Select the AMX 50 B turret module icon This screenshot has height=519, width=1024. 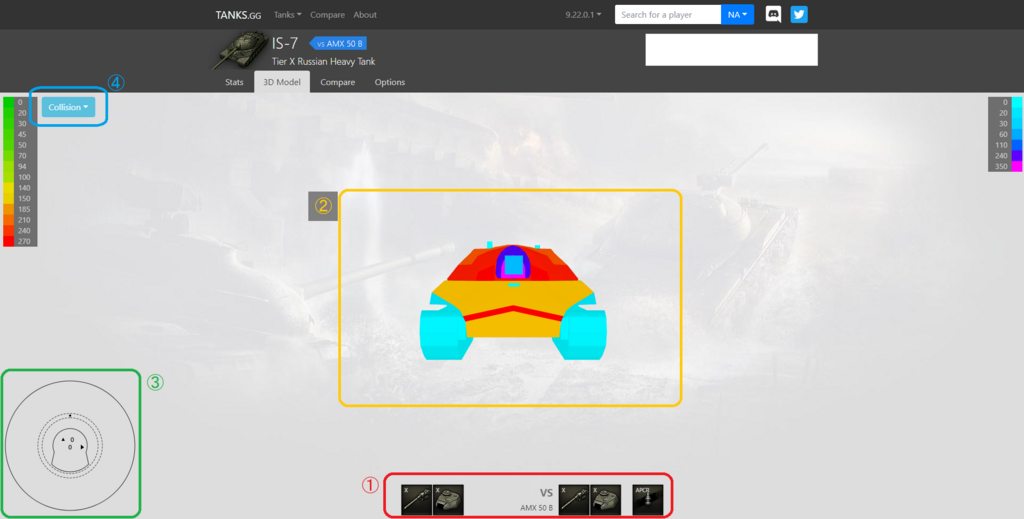[x=606, y=499]
